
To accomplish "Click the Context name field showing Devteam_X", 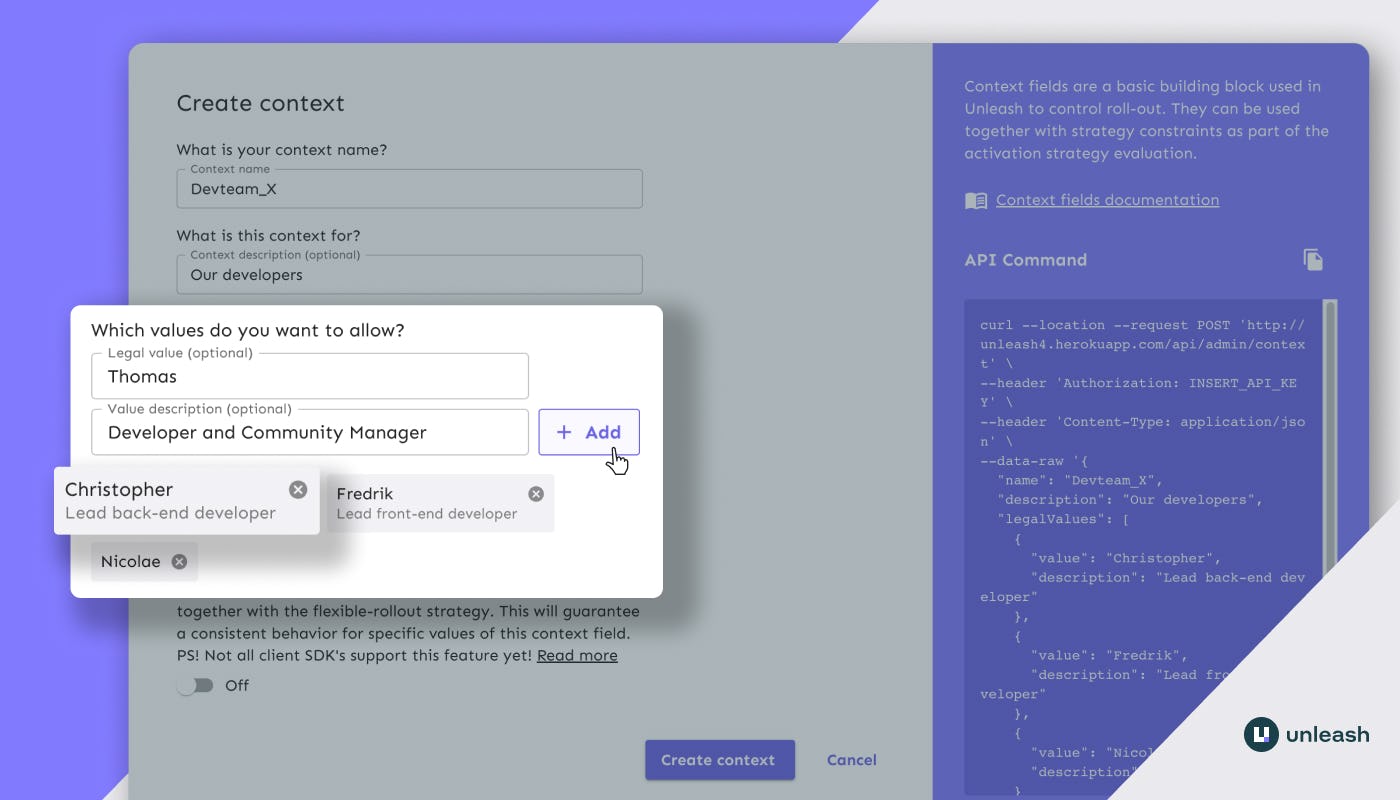I will (x=409, y=189).
